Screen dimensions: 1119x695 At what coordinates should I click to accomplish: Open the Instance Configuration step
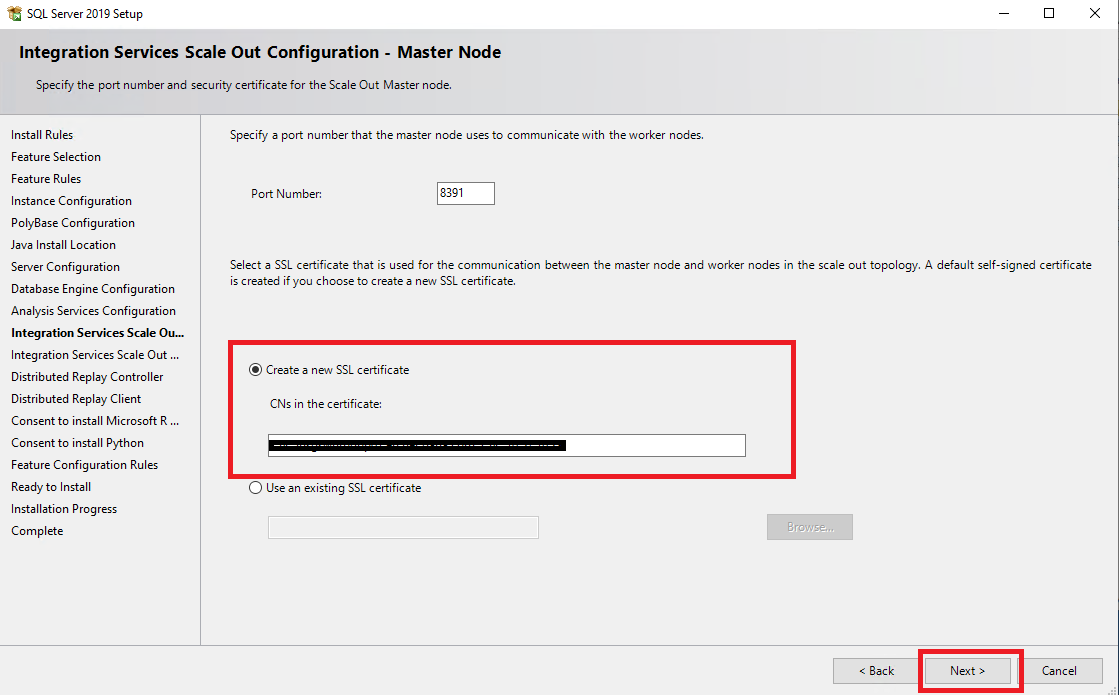[71, 201]
